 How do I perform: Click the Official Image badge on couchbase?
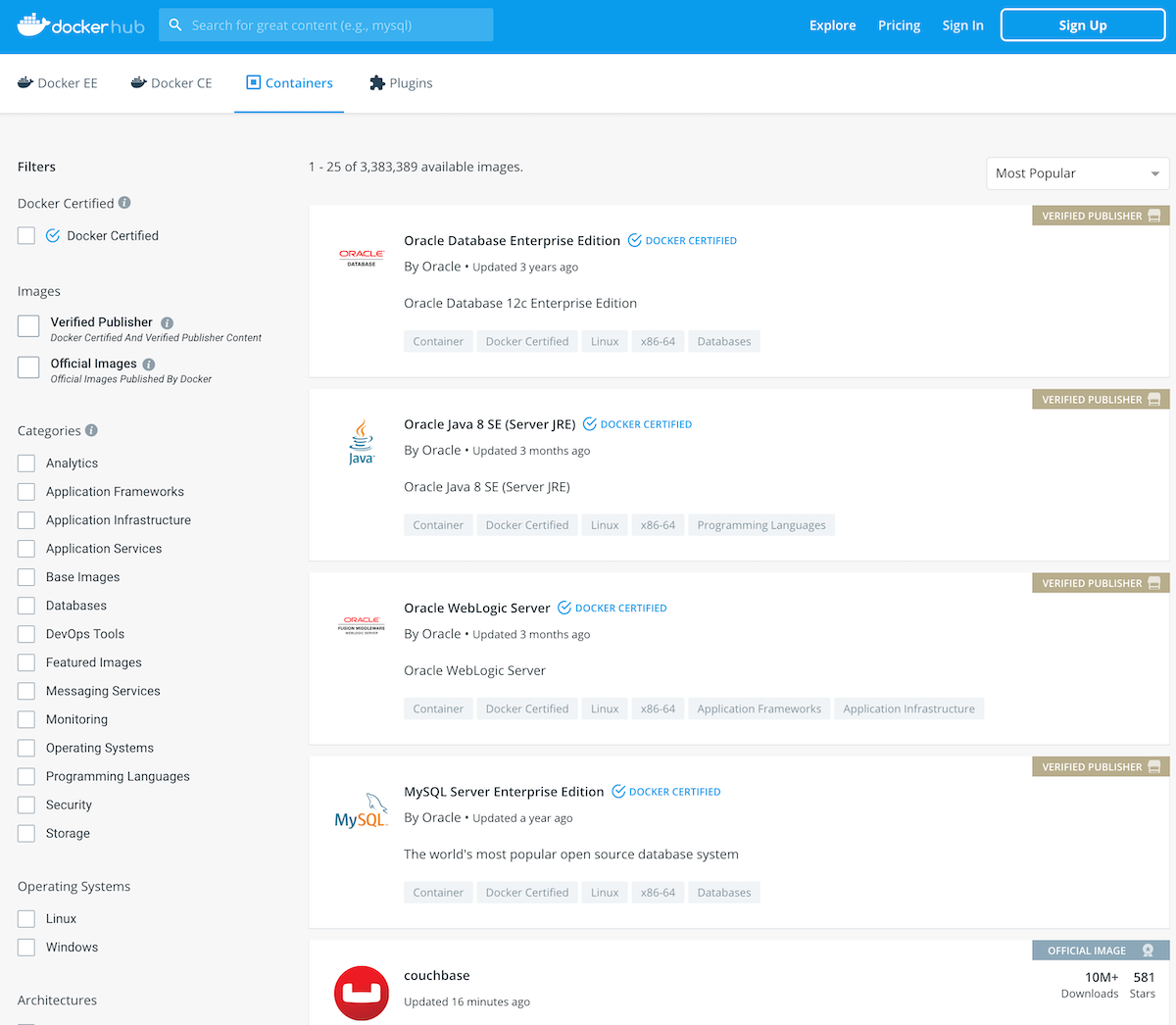[x=1100, y=950]
